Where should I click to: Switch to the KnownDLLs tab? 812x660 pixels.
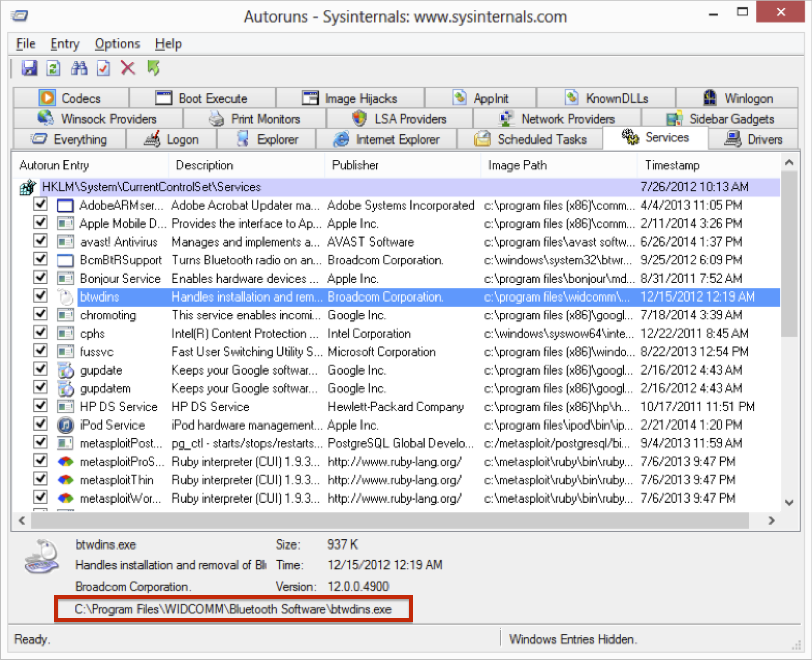606,98
